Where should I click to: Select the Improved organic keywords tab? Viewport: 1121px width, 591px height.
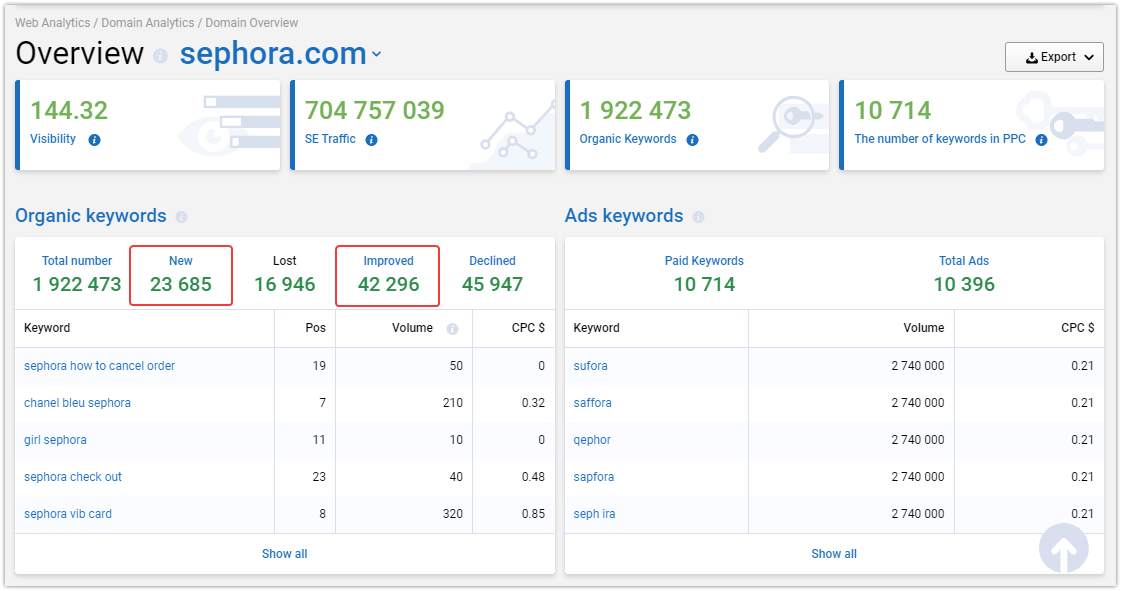tap(388, 276)
